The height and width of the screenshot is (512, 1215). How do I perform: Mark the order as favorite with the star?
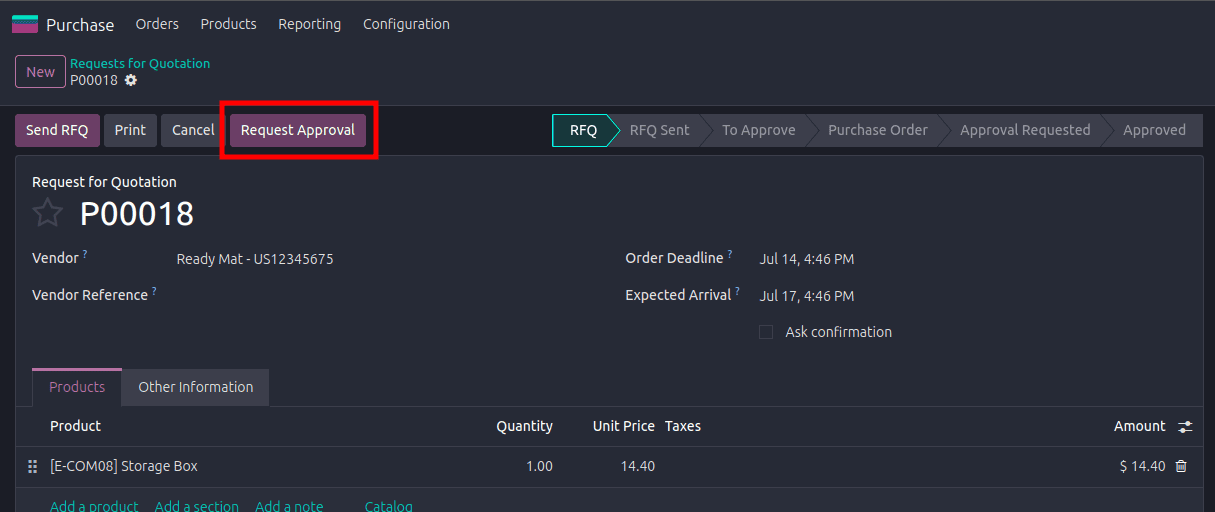point(47,213)
